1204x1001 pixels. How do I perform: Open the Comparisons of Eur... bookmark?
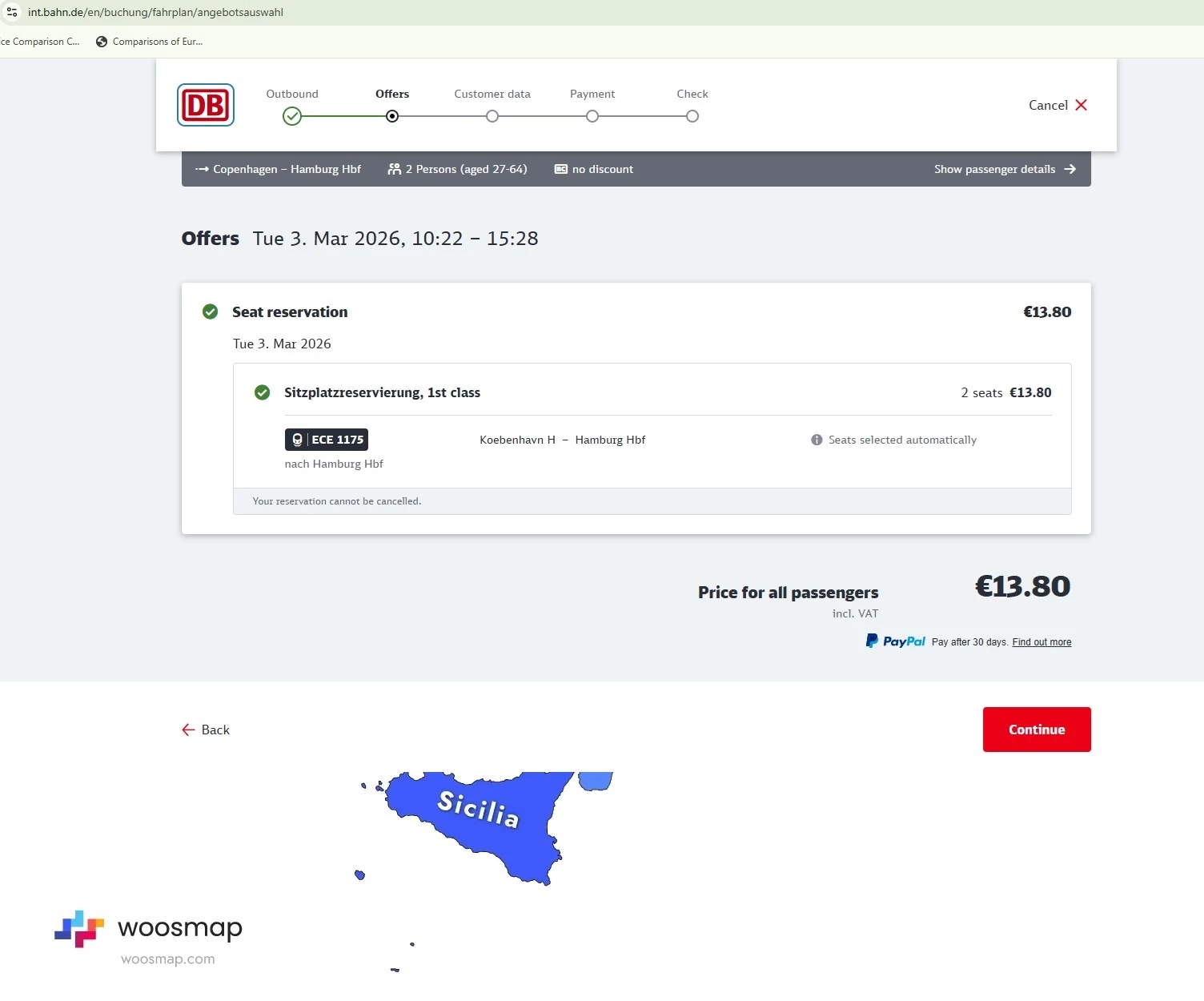pyautogui.click(x=149, y=42)
